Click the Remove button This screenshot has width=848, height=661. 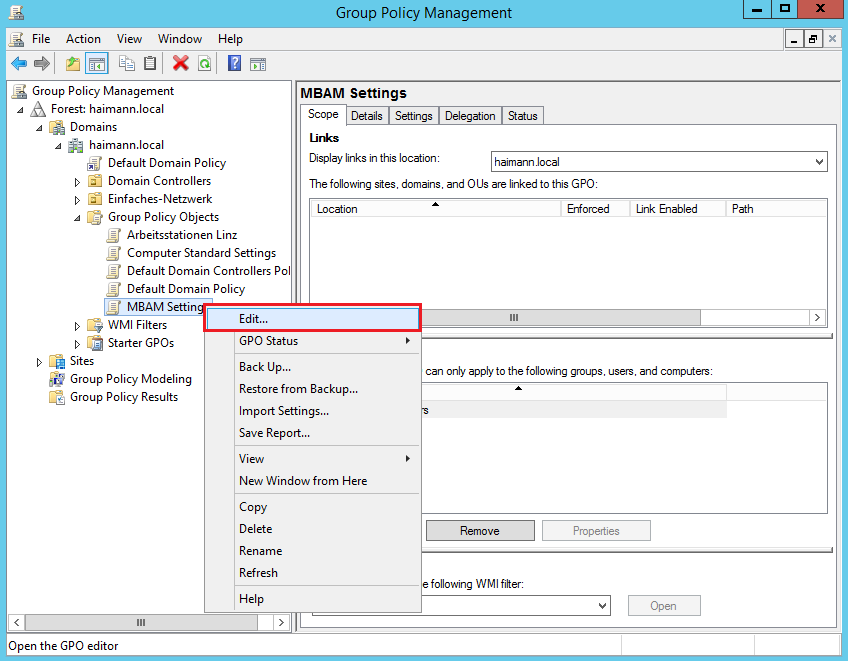[x=480, y=531]
